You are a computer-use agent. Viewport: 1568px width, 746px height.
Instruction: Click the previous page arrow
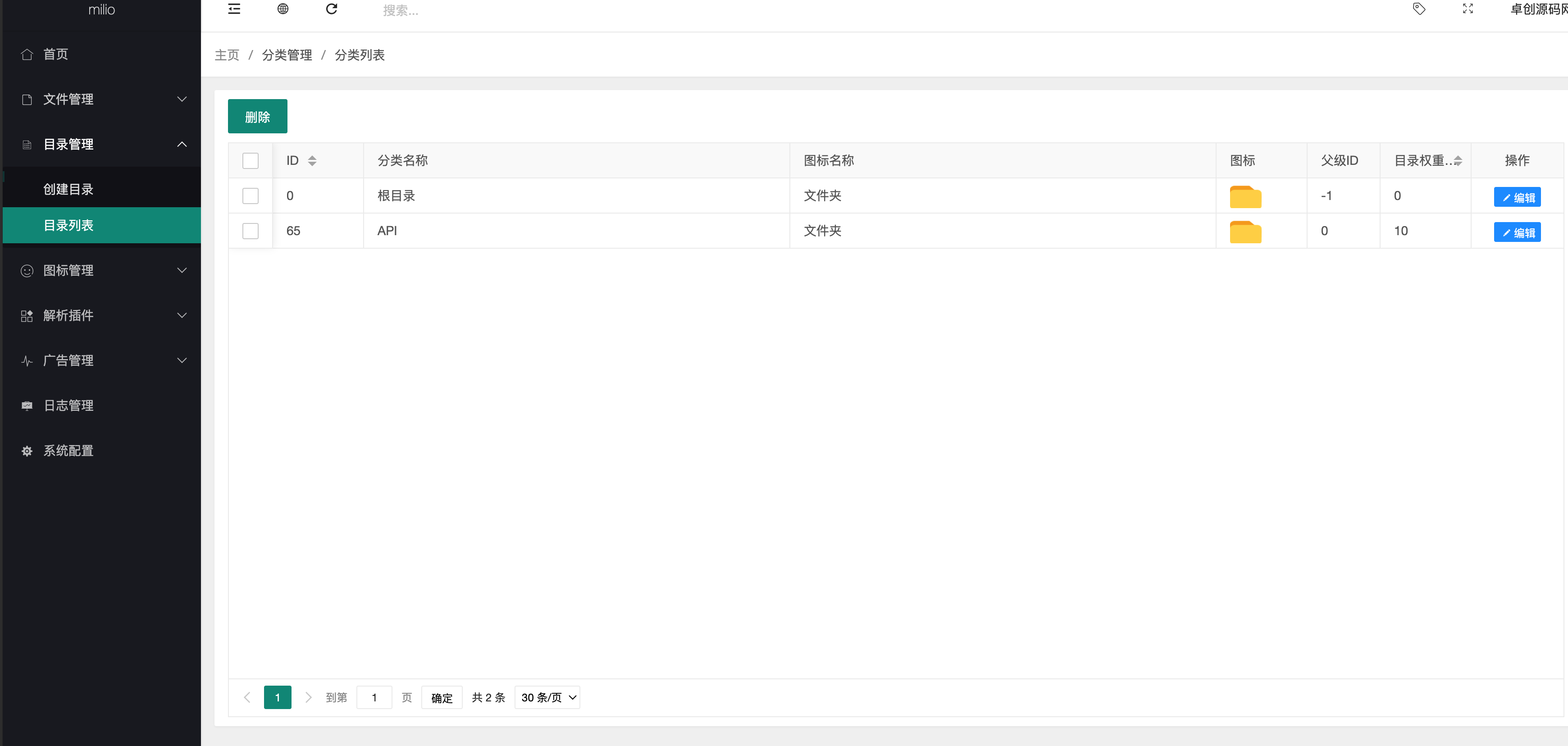click(247, 697)
